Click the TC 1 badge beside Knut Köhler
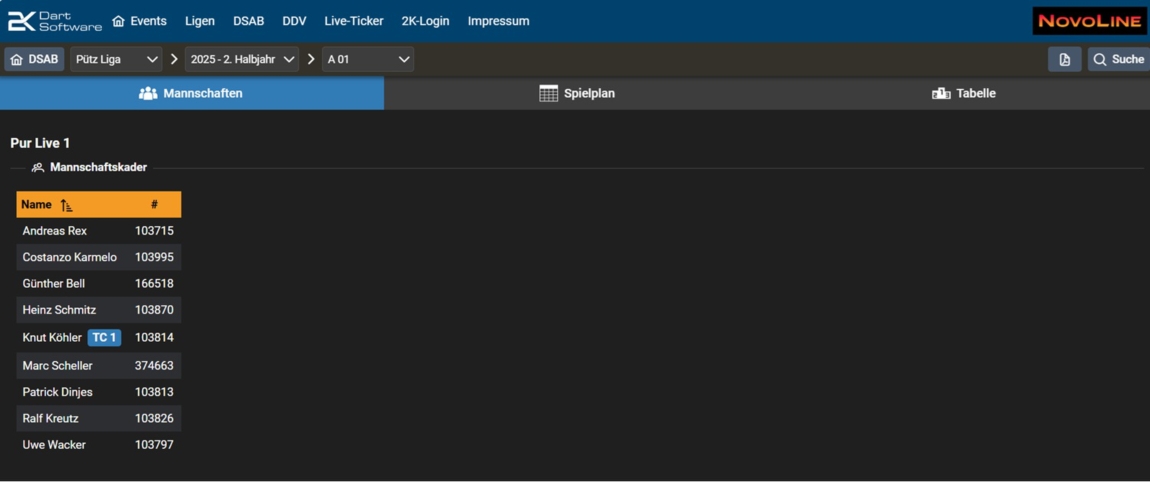The image size is (1150, 482). click(104, 338)
